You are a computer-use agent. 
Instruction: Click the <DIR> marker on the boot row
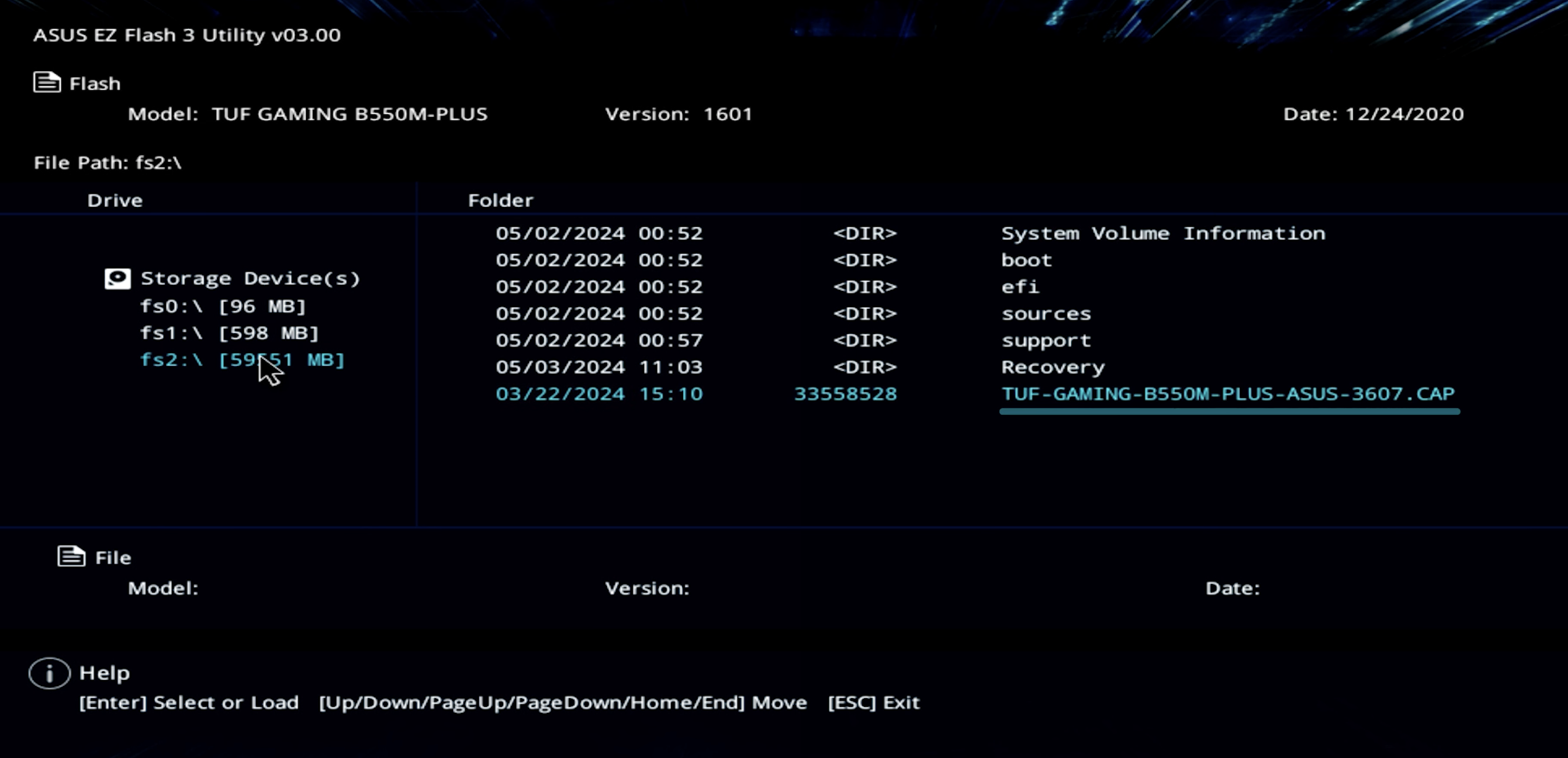pos(865,260)
